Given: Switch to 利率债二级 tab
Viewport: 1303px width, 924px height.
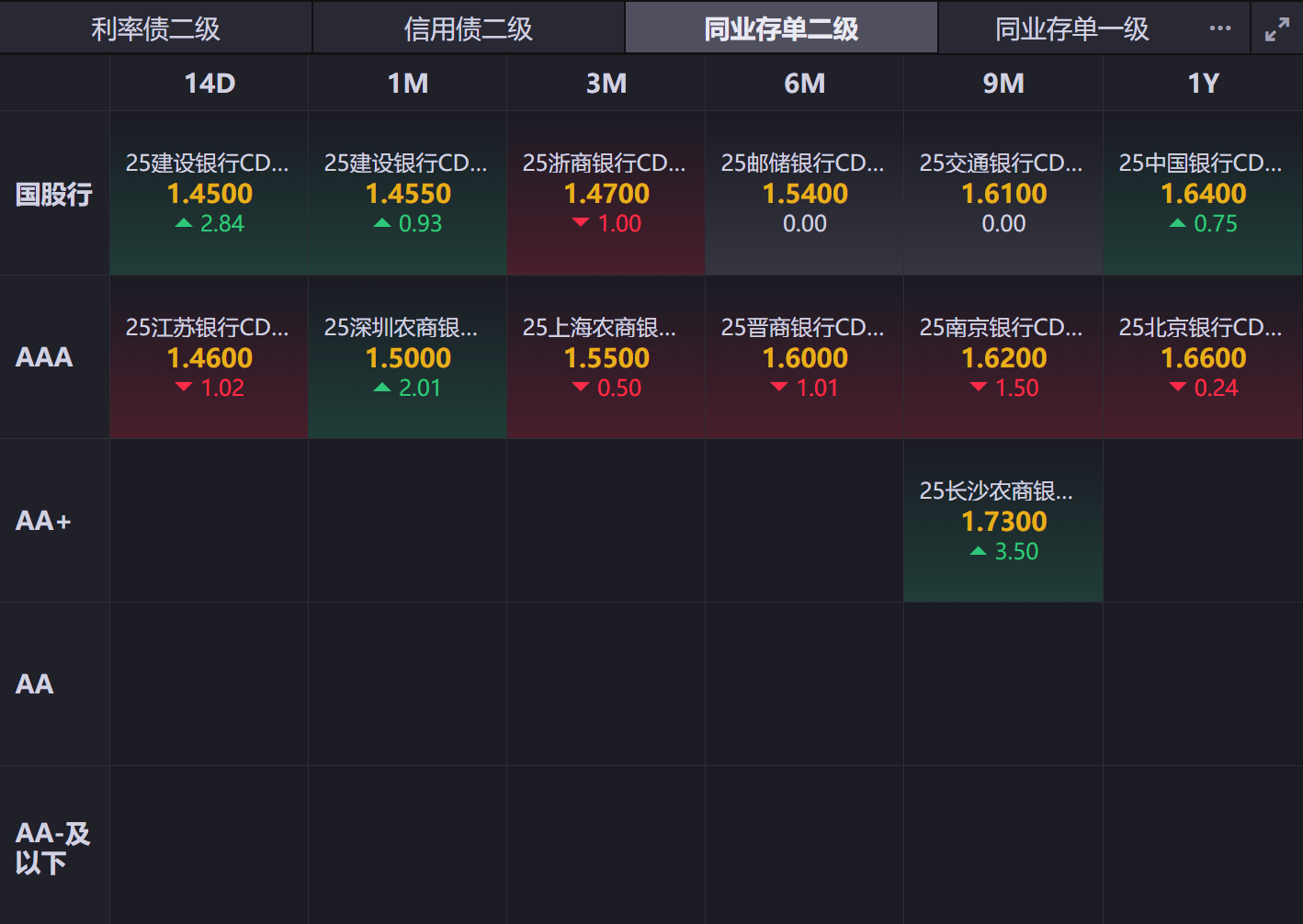Looking at the screenshot, I should tap(156, 28).
